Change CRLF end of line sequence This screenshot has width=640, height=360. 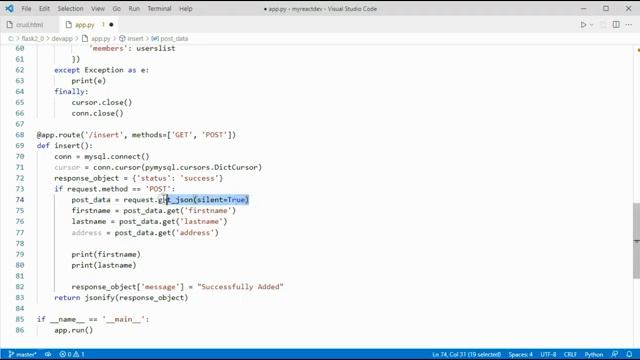tap(570, 354)
